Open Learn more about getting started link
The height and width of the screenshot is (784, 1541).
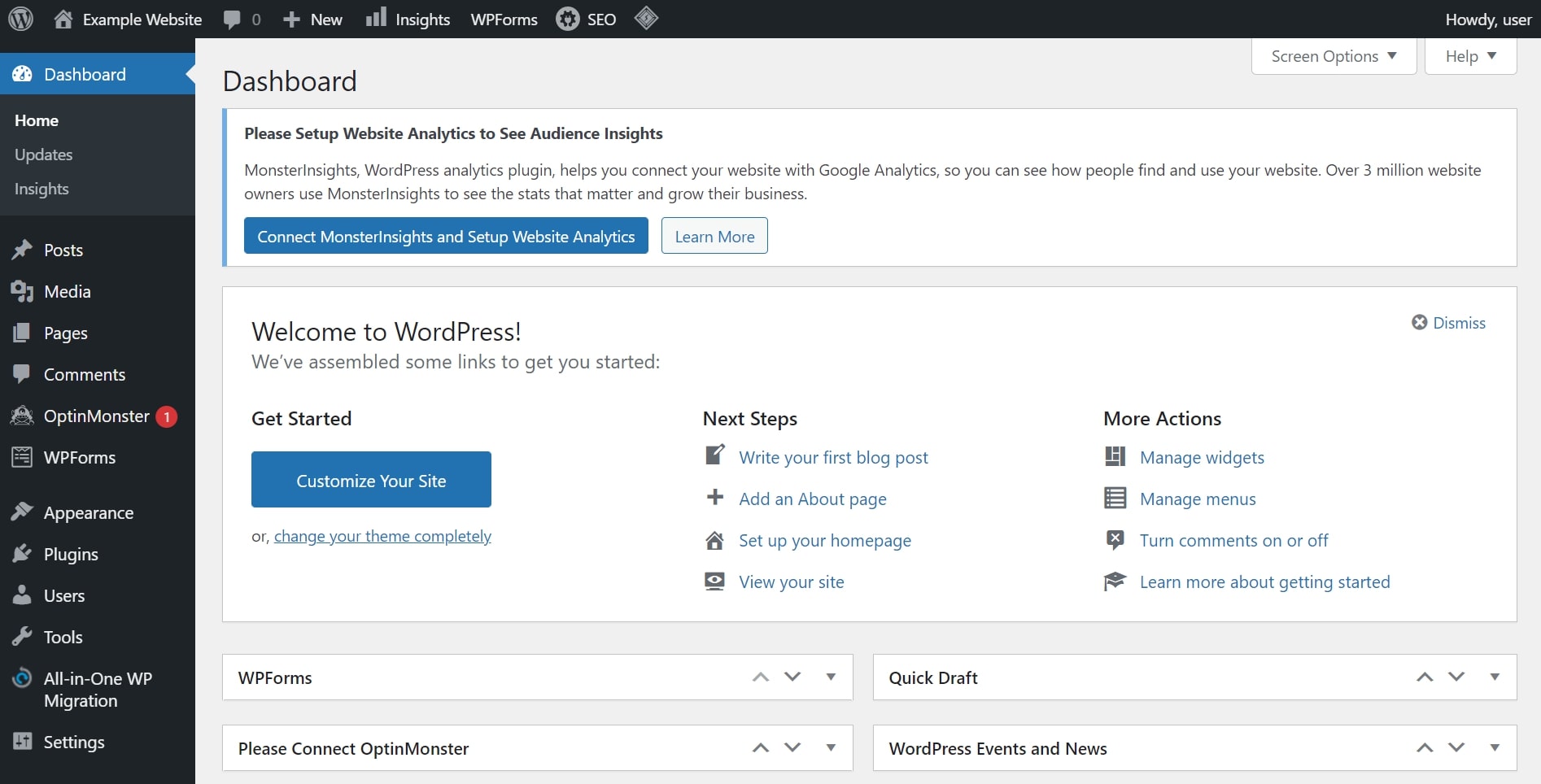point(1265,582)
